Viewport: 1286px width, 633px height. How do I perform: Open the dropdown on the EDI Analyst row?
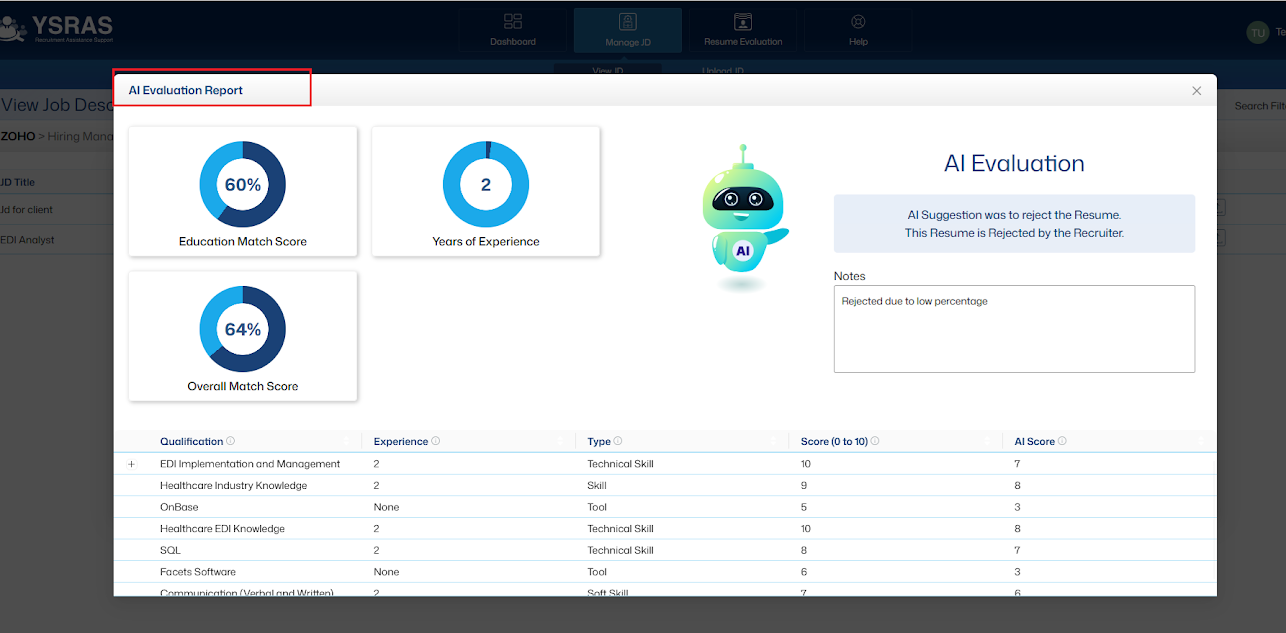[1222, 238]
